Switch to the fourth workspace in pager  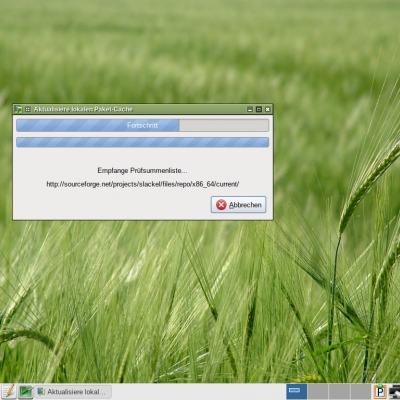pyautogui.click(x=360, y=392)
